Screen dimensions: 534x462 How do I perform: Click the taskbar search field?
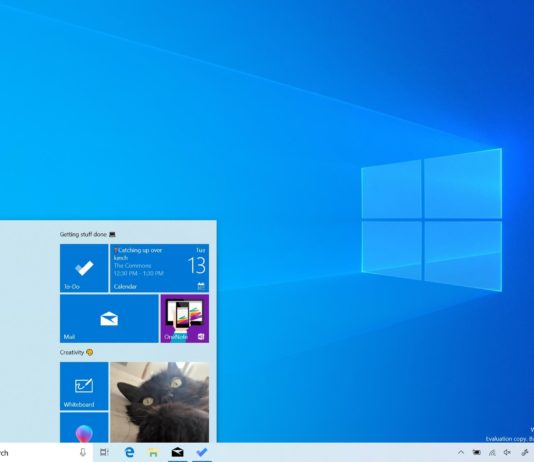tap(46, 452)
